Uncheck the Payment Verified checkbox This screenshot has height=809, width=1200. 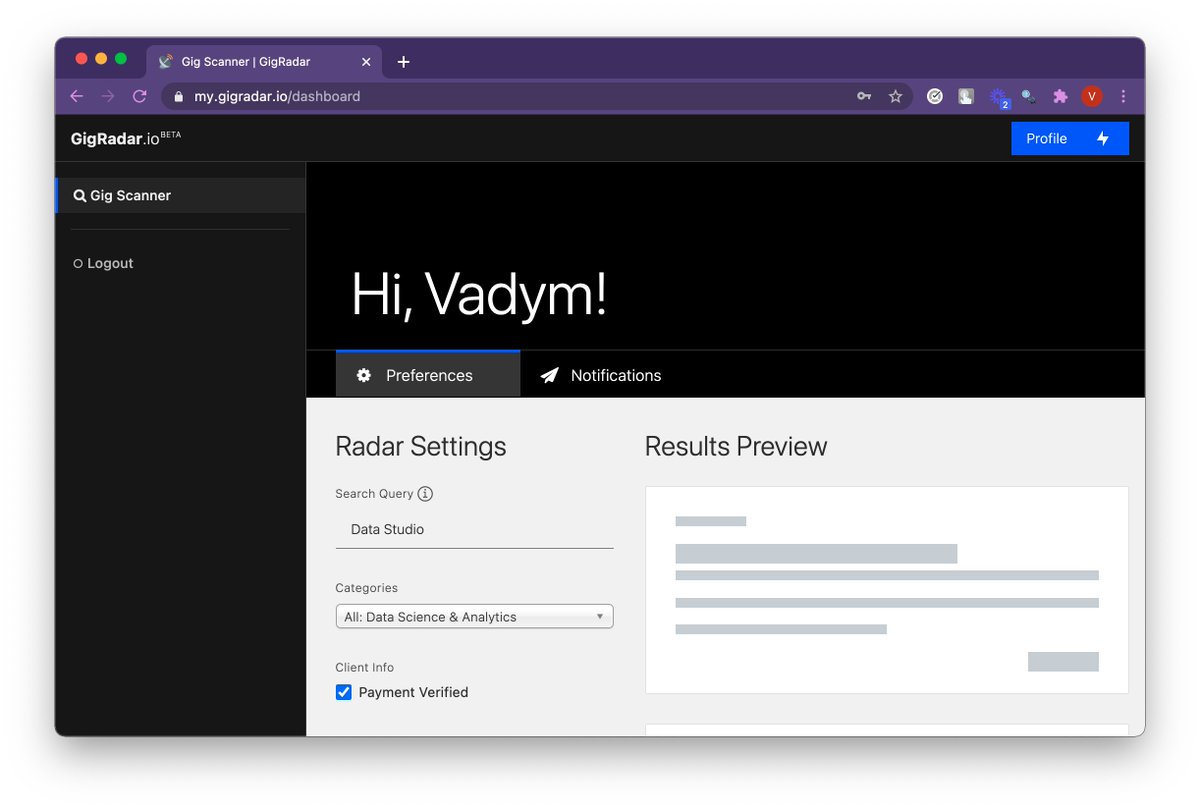(x=344, y=692)
